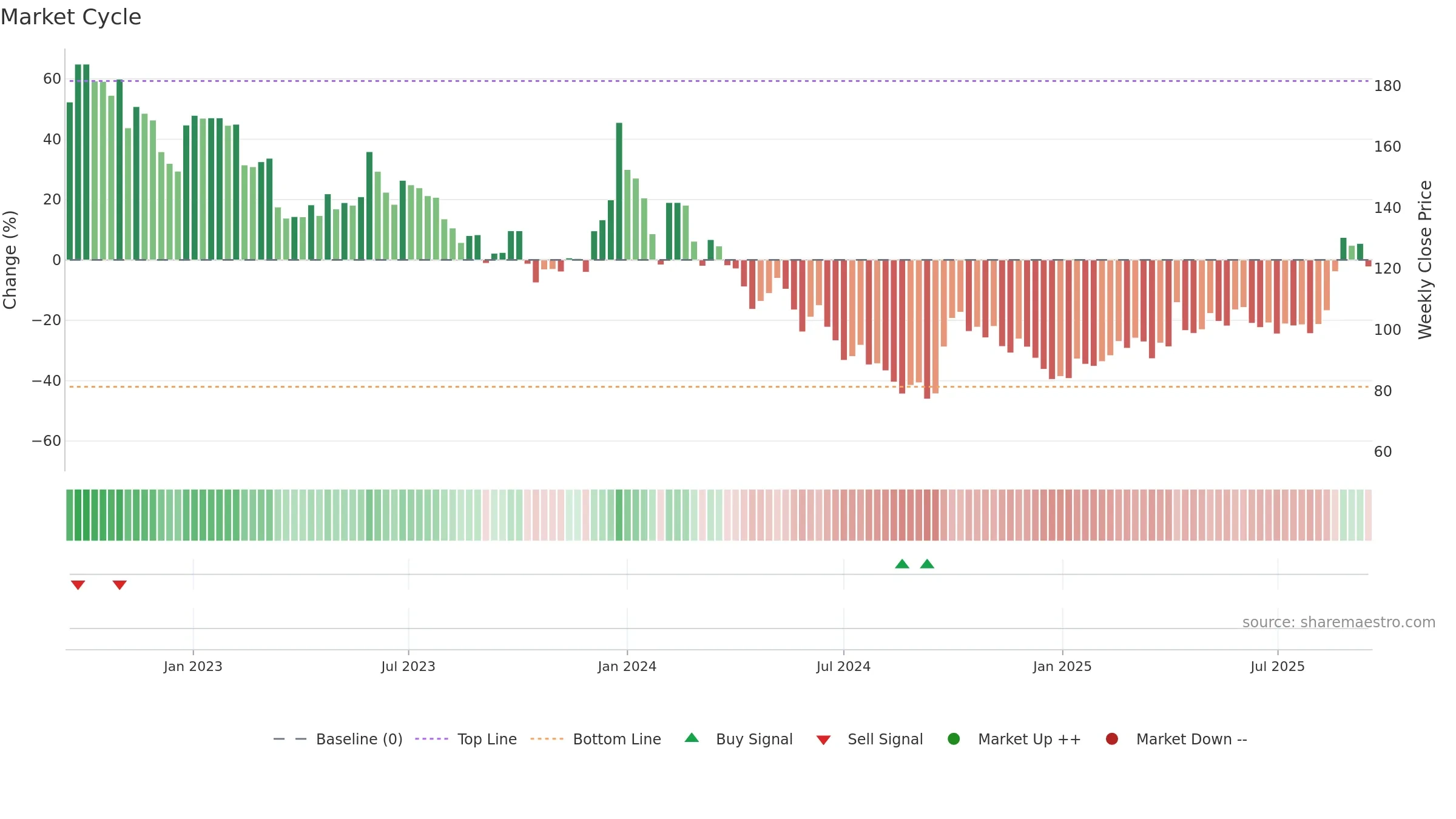Click the 140 right-axis price label
The height and width of the screenshot is (819, 1456).
pos(1387,208)
